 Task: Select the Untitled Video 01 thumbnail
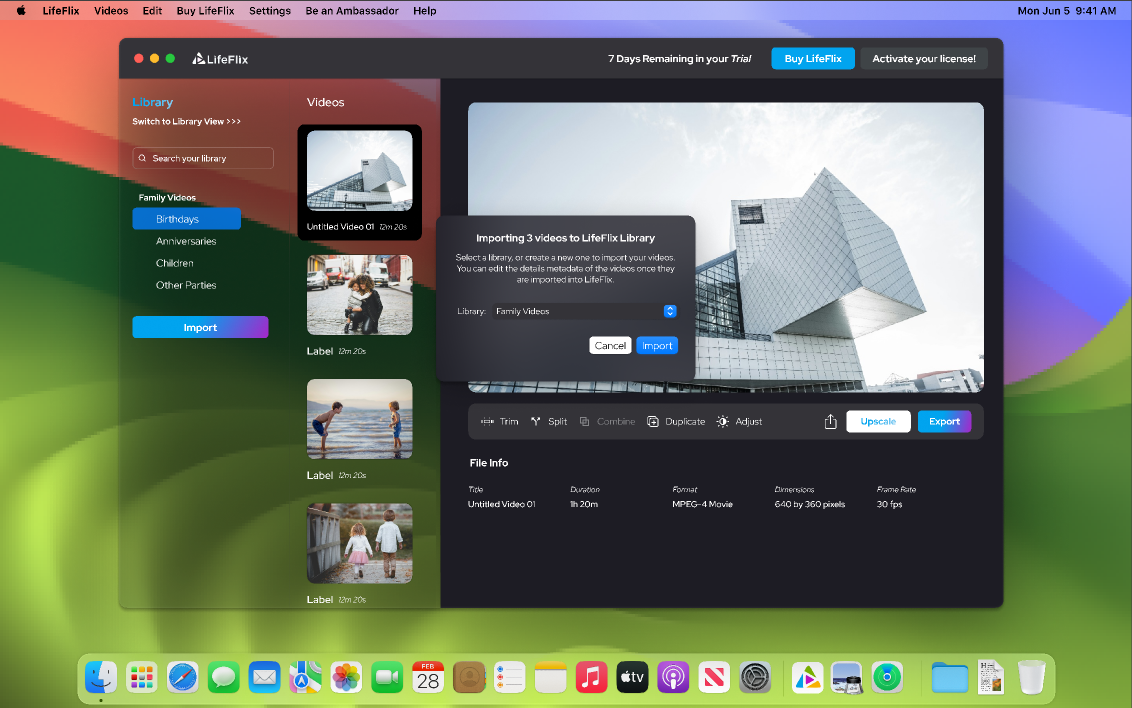pyautogui.click(x=360, y=171)
